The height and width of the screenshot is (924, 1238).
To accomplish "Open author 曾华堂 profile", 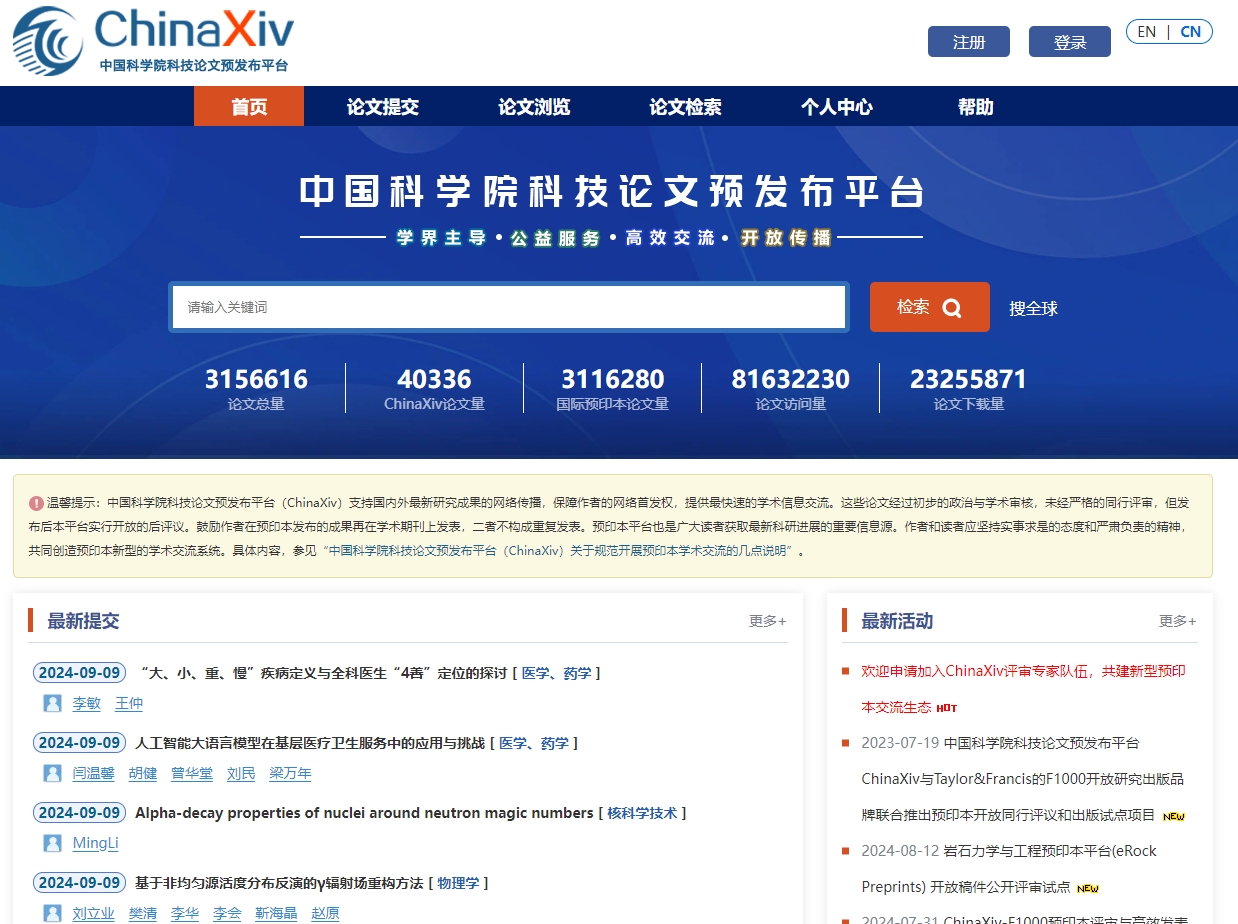I will [x=192, y=774].
